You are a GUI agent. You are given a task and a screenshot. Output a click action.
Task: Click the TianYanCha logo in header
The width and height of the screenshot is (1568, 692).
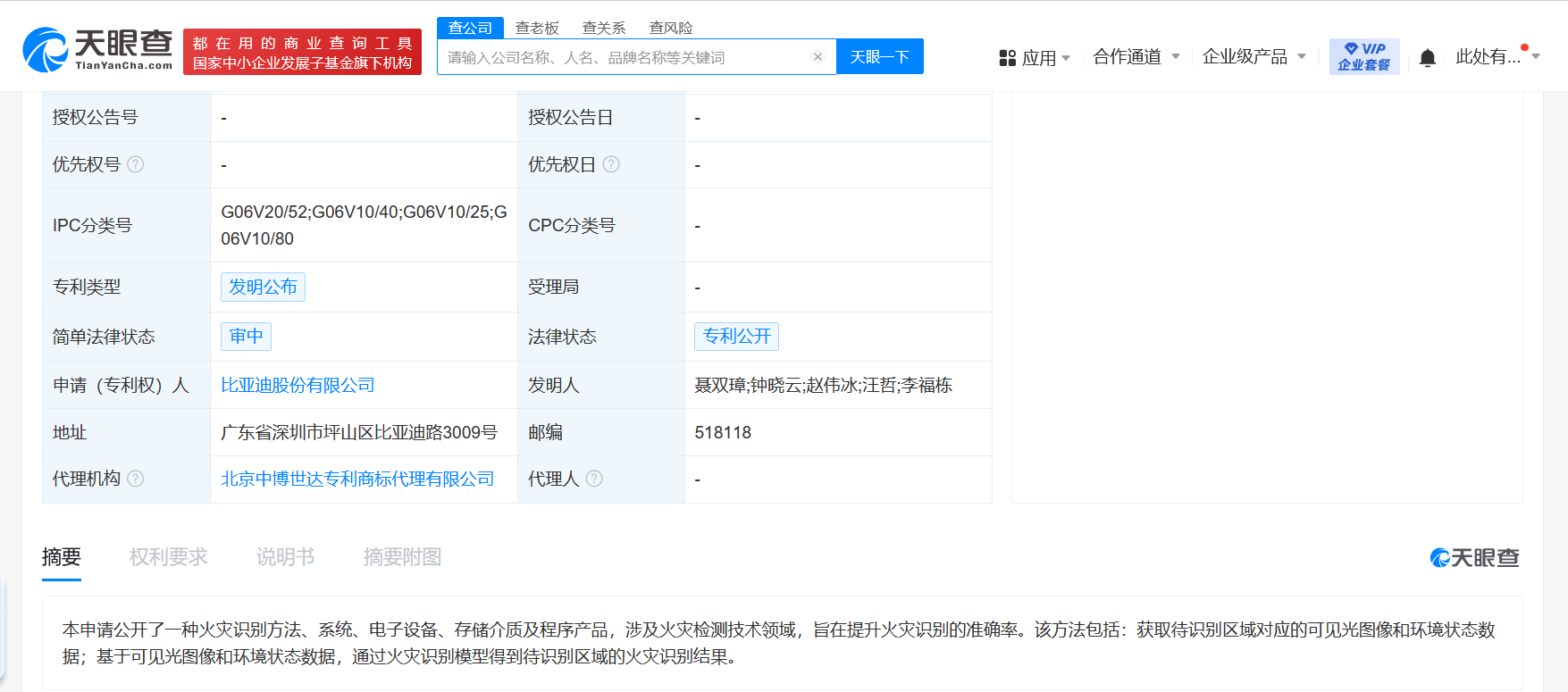[97, 49]
